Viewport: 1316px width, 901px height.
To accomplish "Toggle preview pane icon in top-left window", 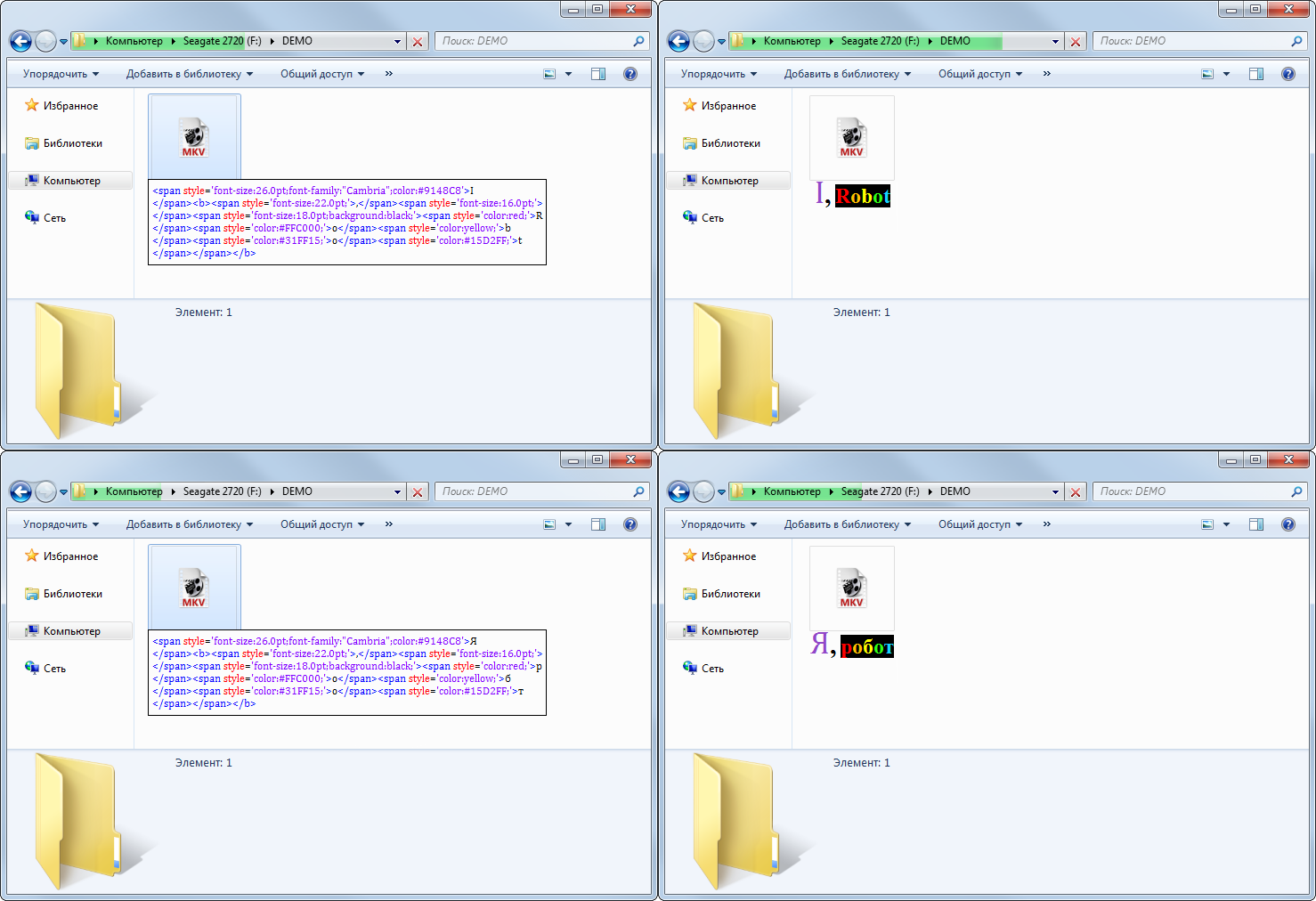I will [598, 74].
